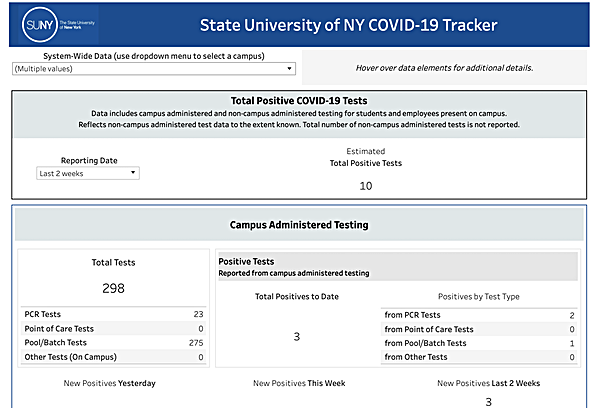
Task: Select the from PCR Tests positives row
Action: point(479,314)
